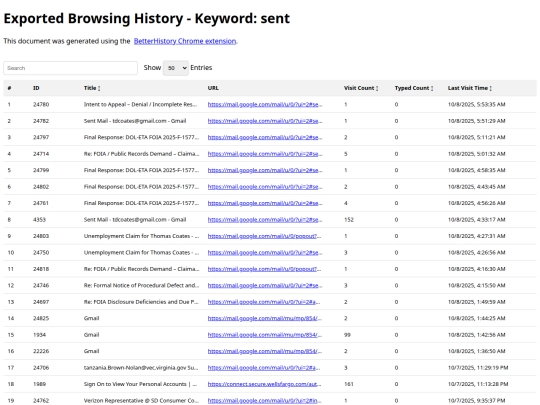Open URL link for row ID 4353

coord(265,220)
